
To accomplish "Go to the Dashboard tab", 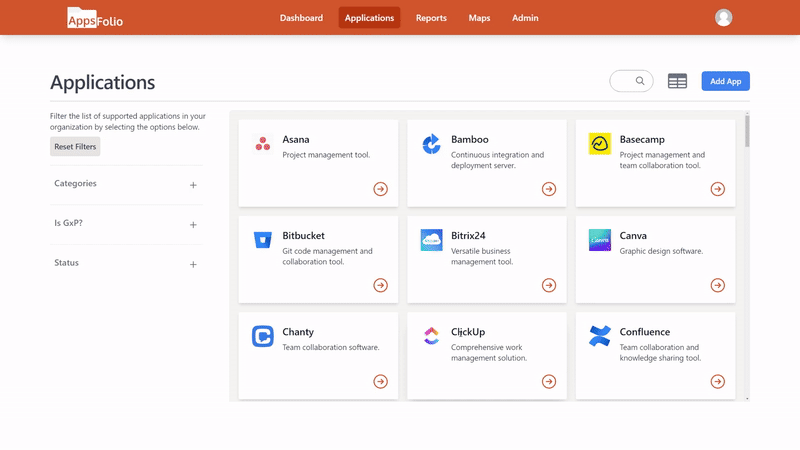I will tap(301, 18).
